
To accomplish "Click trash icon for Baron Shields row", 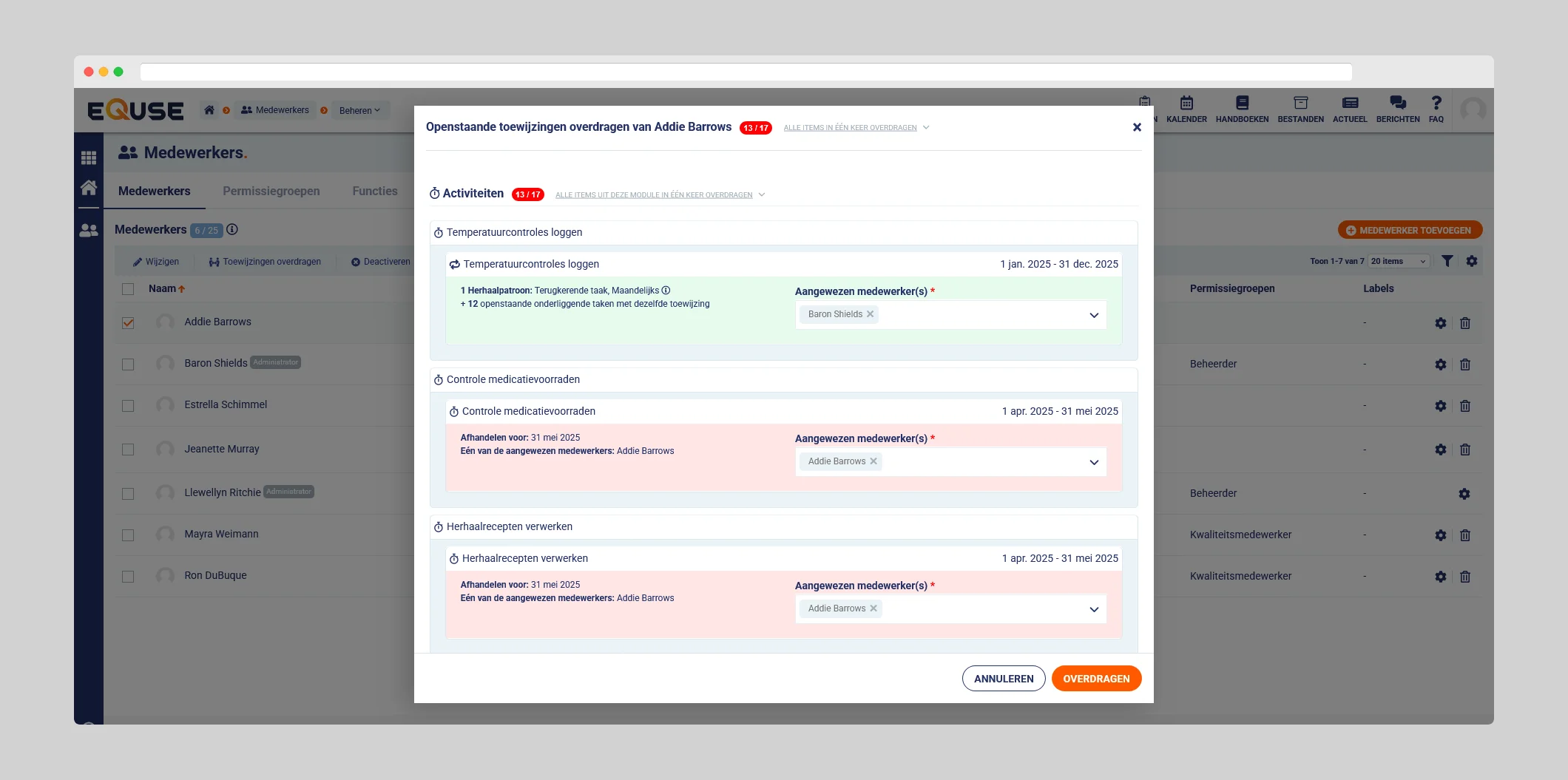I will [x=1464, y=364].
